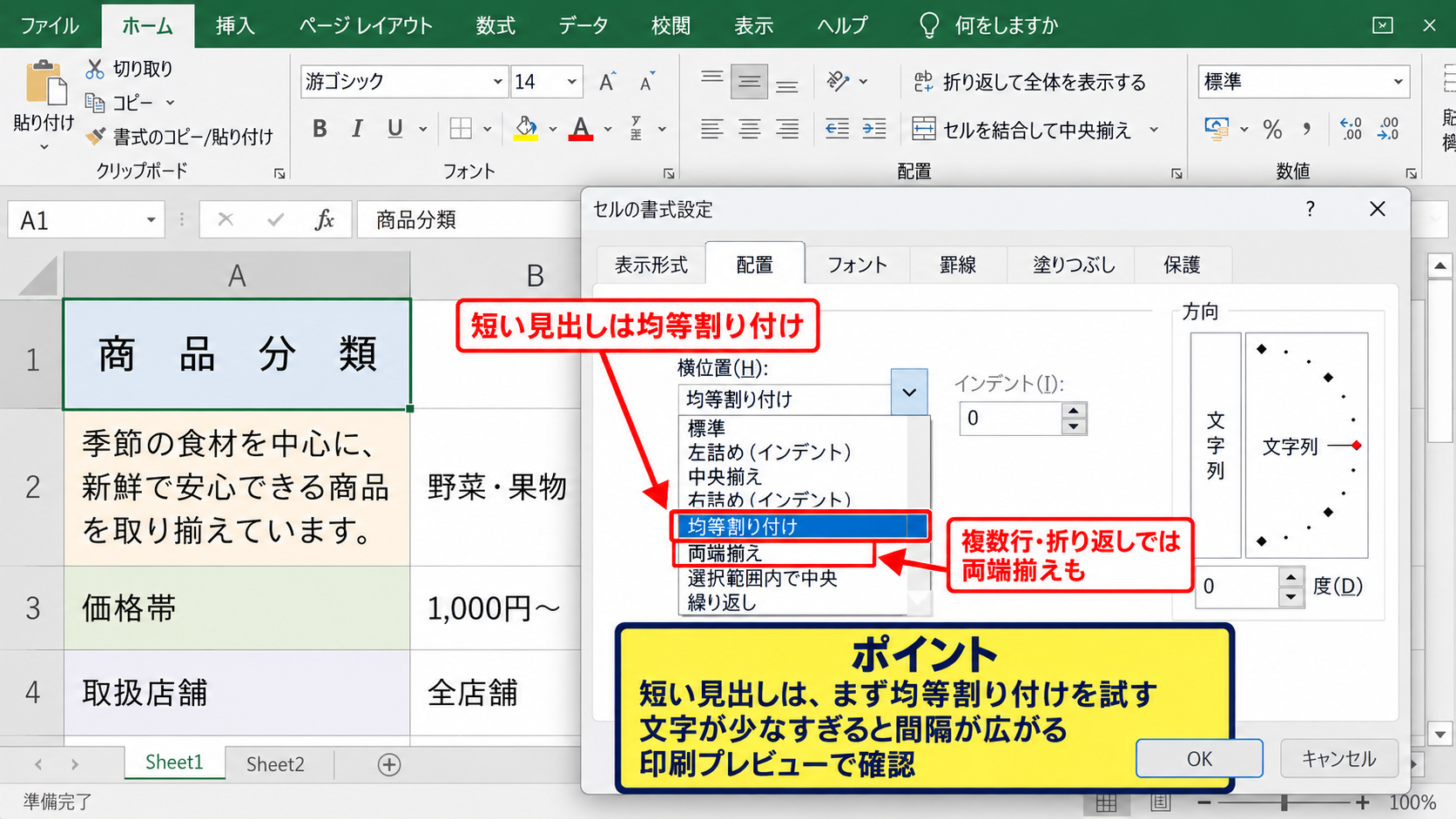Click Merge and Center (セルを結合して中央揃え)
This screenshot has height=819, width=1456.
pos(1021,130)
